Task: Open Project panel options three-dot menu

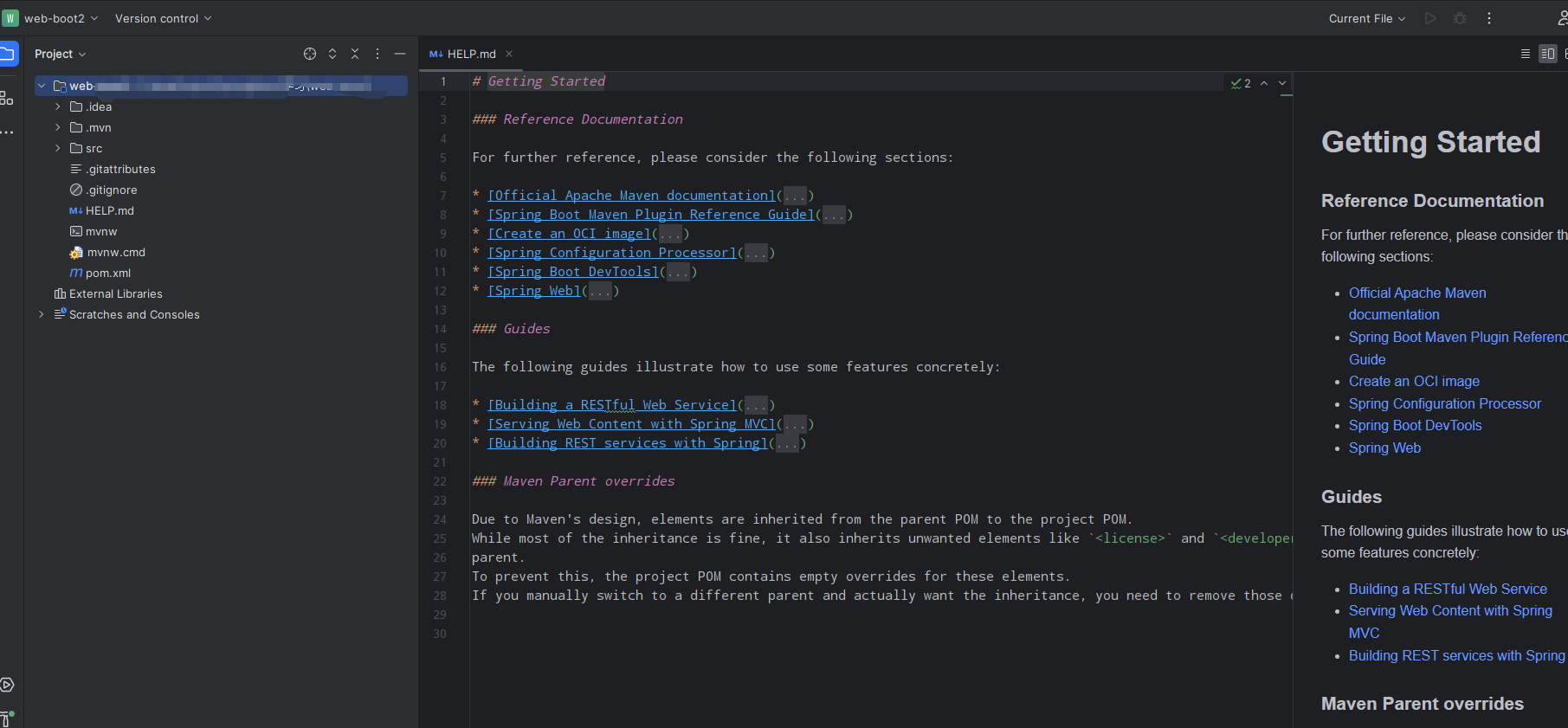Action: [377, 54]
